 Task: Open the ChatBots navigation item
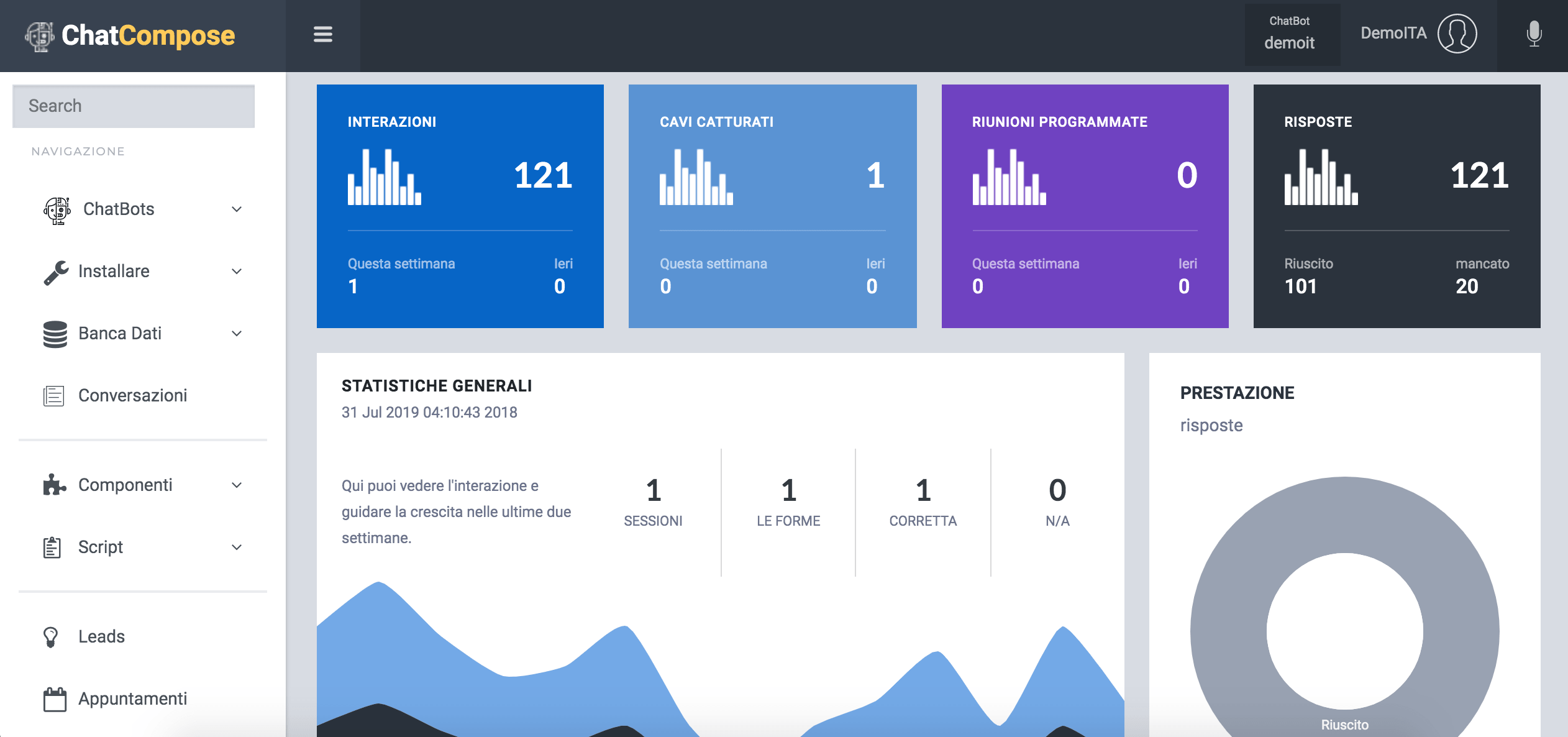click(x=143, y=209)
